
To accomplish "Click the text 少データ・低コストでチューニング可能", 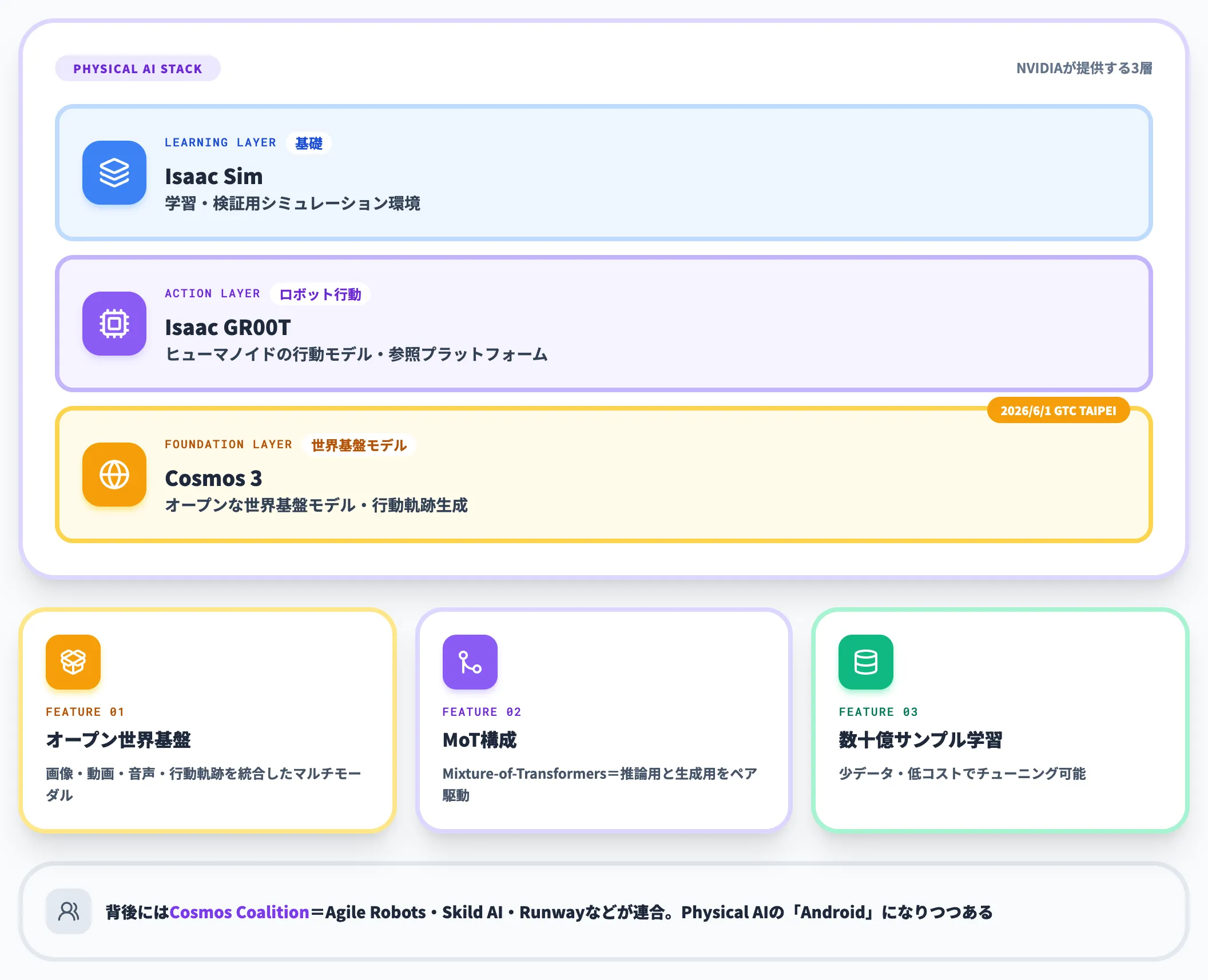I will click(x=962, y=773).
